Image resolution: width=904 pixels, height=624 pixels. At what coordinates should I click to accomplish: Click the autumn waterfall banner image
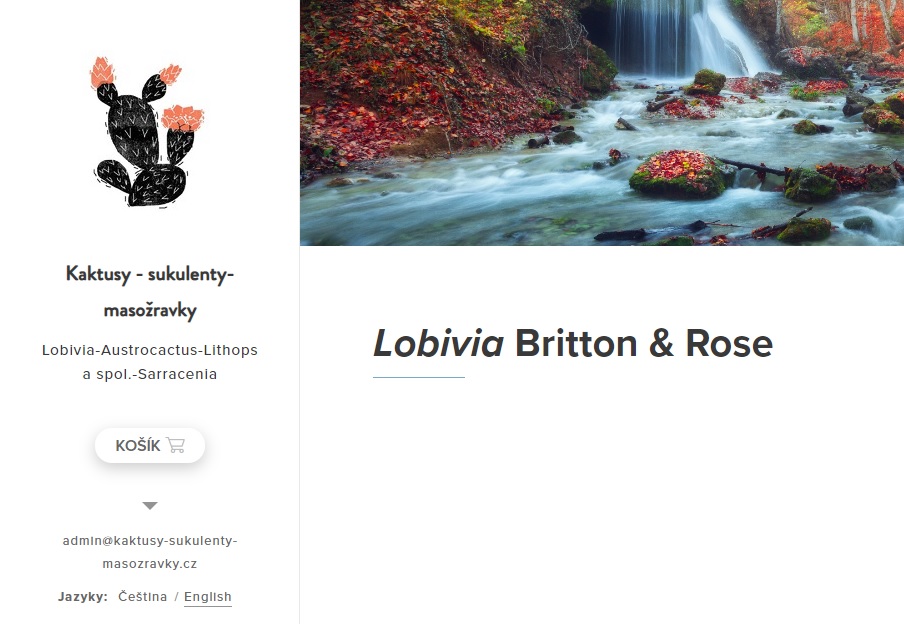602,123
